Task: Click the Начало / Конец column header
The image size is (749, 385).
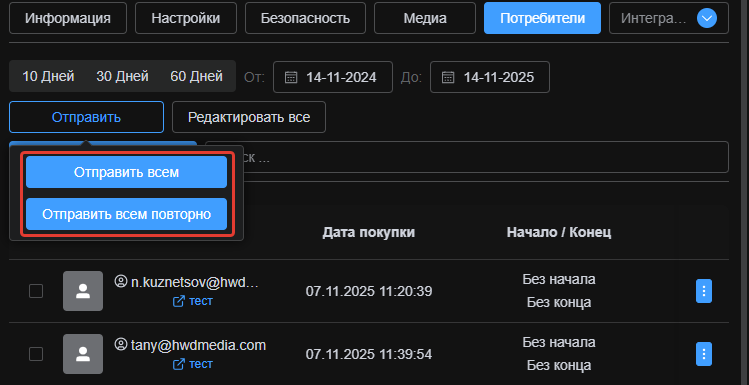Action: pyautogui.click(x=559, y=233)
